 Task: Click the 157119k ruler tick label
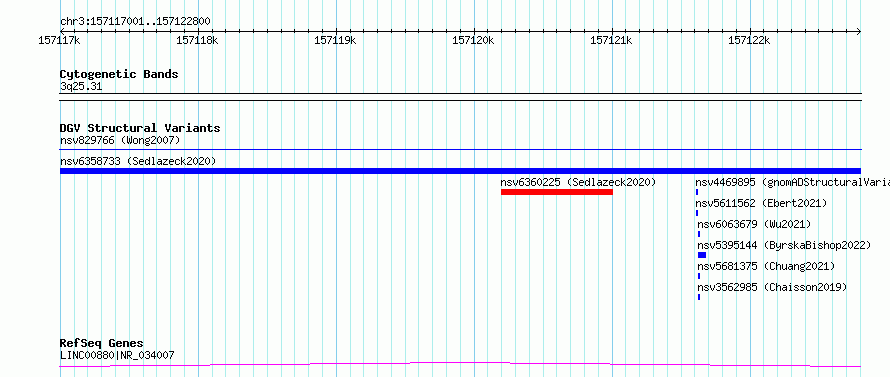pos(335,40)
